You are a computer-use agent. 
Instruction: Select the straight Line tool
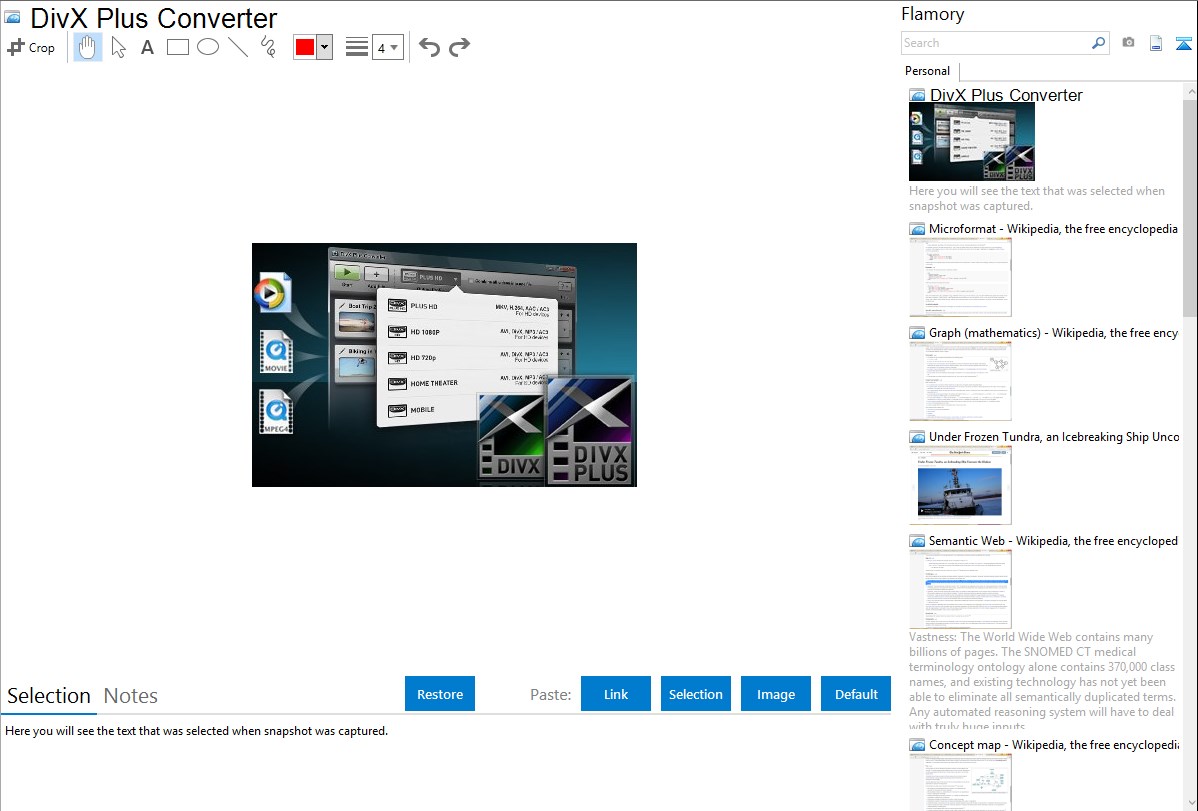pyautogui.click(x=238, y=47)
